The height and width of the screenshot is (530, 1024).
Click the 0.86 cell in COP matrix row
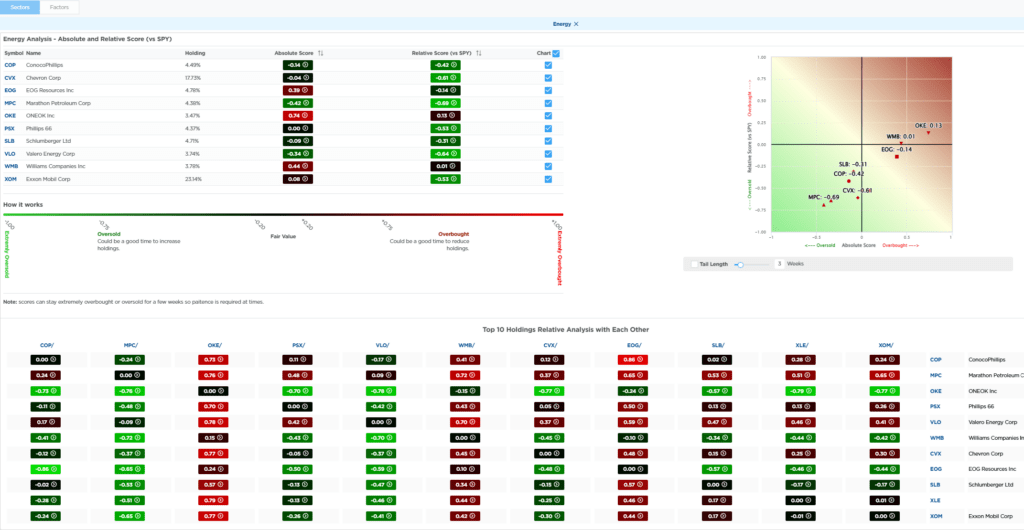(633, 360)
